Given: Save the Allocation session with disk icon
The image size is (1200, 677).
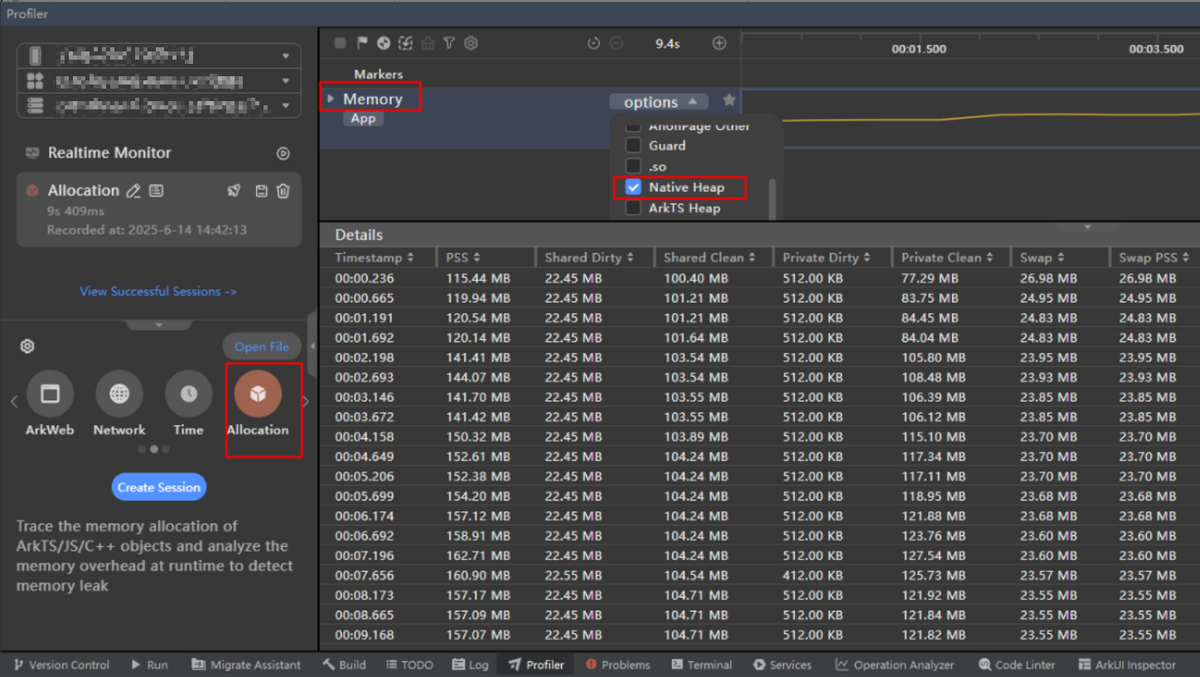Looking at the screenshot, I should pos(261,191).
